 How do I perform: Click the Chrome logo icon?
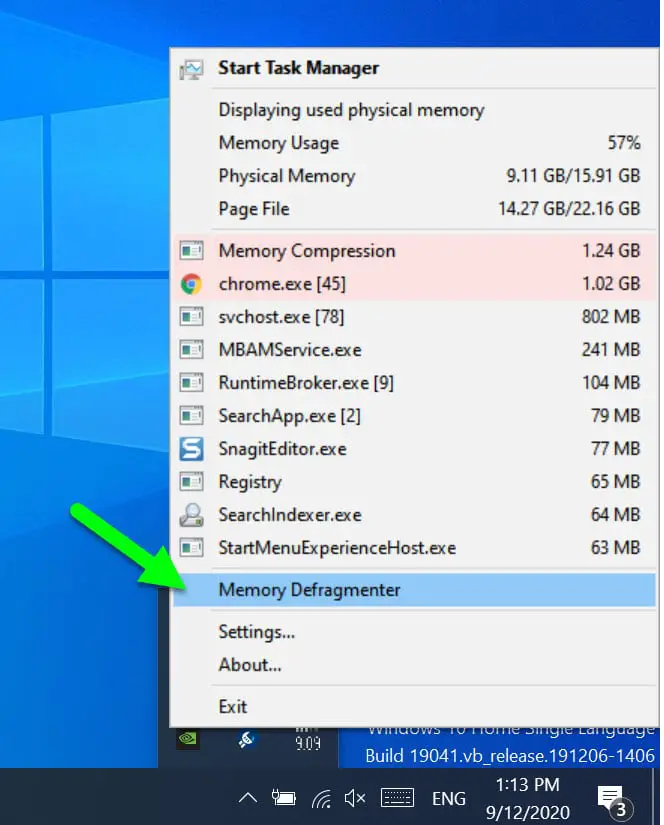[191, 284]
